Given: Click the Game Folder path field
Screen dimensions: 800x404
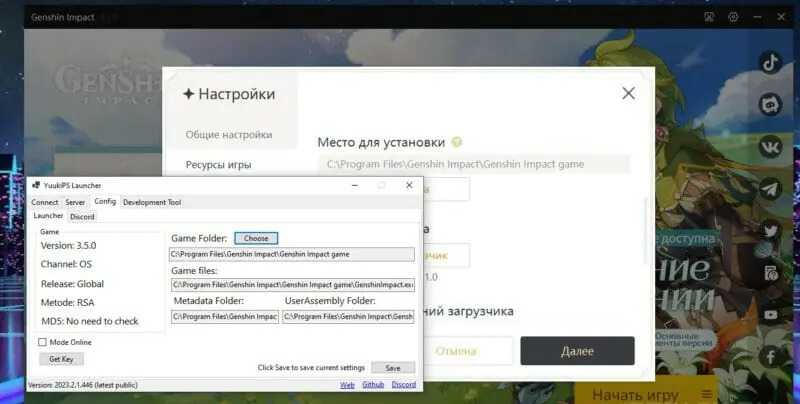Looking at the screenshot, I should pyautogui.click(x=292, y=254).
